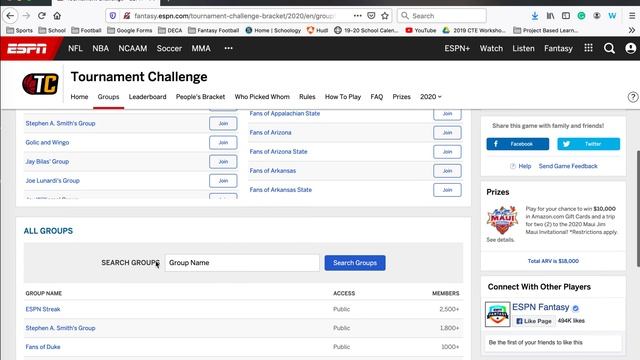640x360 pixels.
Task: Open People's Bracket tab
Action: click(x=200, y=97)
